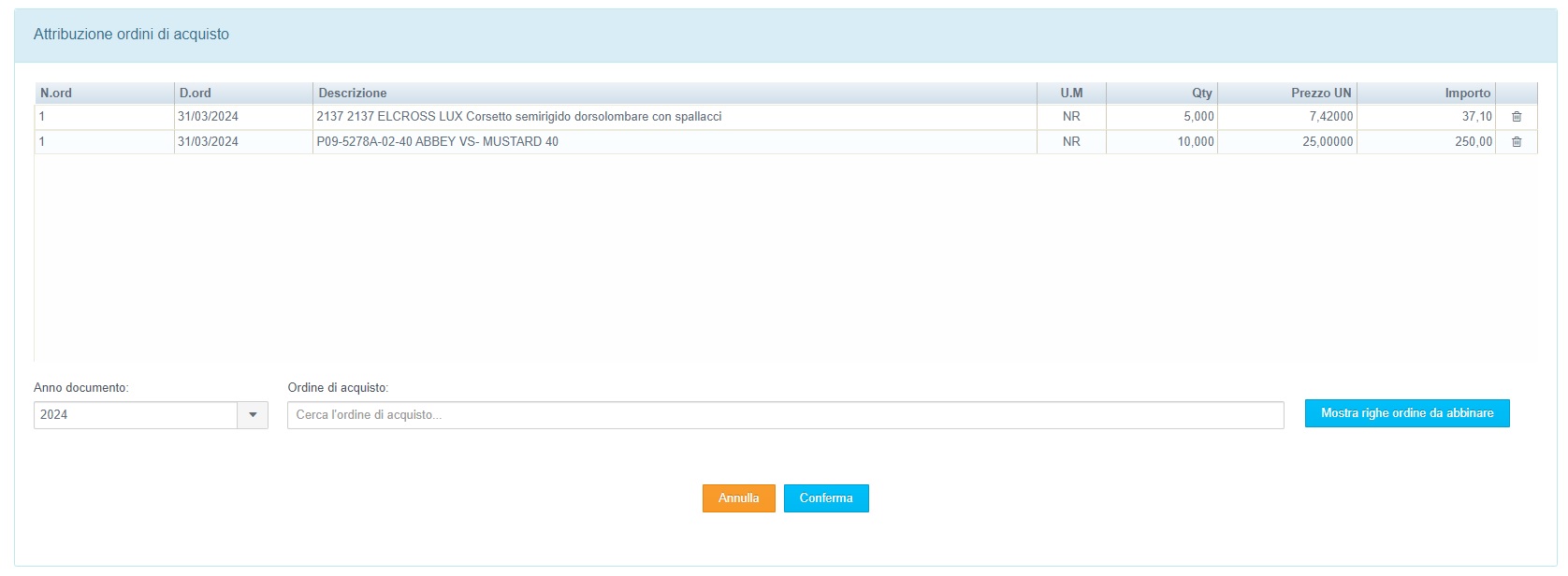This screenshot has width=1568, height=576.
Task: Select the ELCROSS LUX Corsetto description cell
Action: pyautogui.click(x=519, y=117)
